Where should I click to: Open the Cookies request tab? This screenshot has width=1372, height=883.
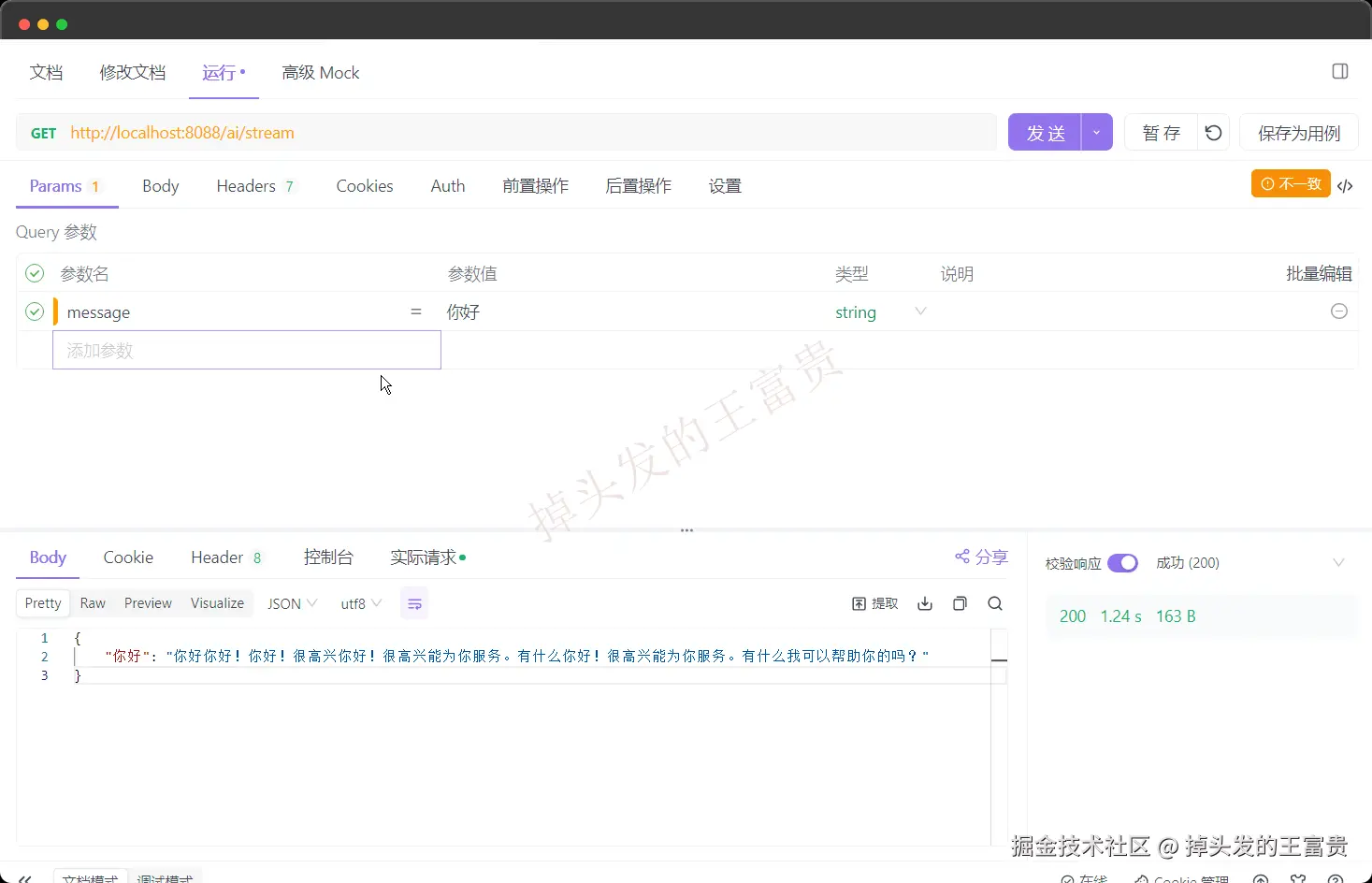pyautogui.click(x=365, y=186)
